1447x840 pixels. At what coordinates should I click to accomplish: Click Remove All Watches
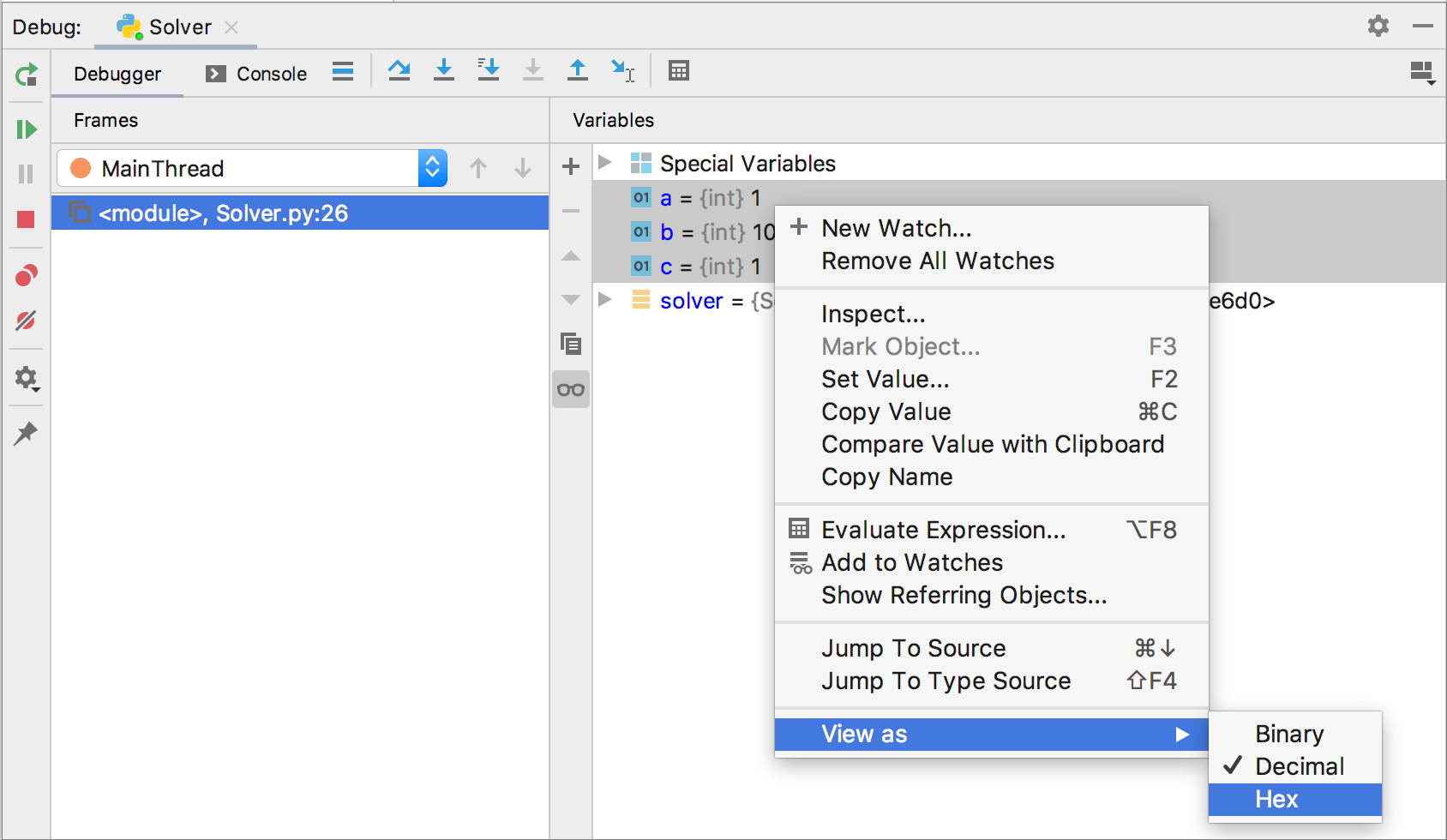point(937,261)
